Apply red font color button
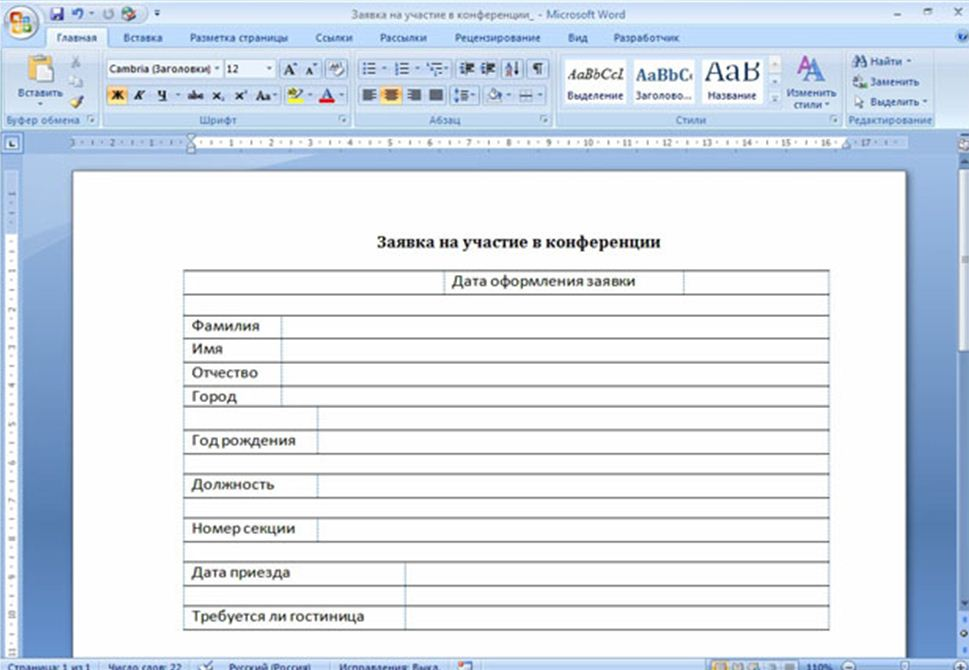This screenshot has height=670, width=969. pos(327,95)
